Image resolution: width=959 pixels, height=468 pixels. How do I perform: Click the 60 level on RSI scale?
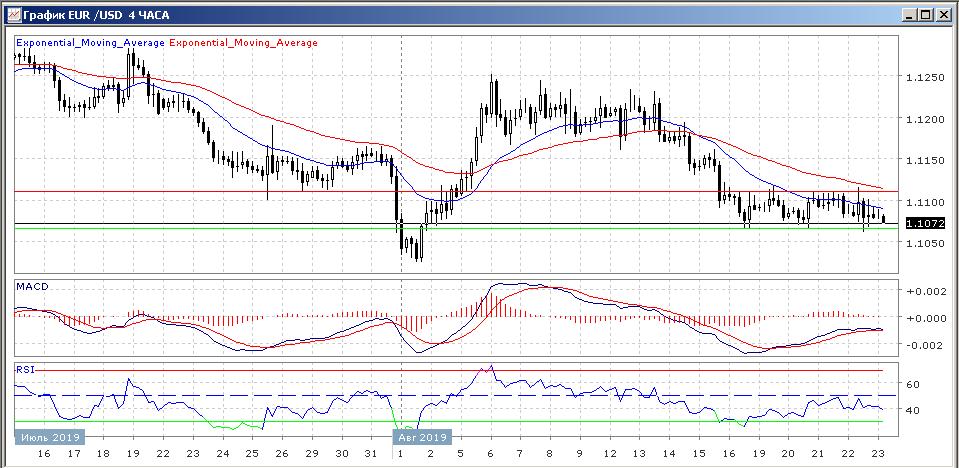(912, 383)
